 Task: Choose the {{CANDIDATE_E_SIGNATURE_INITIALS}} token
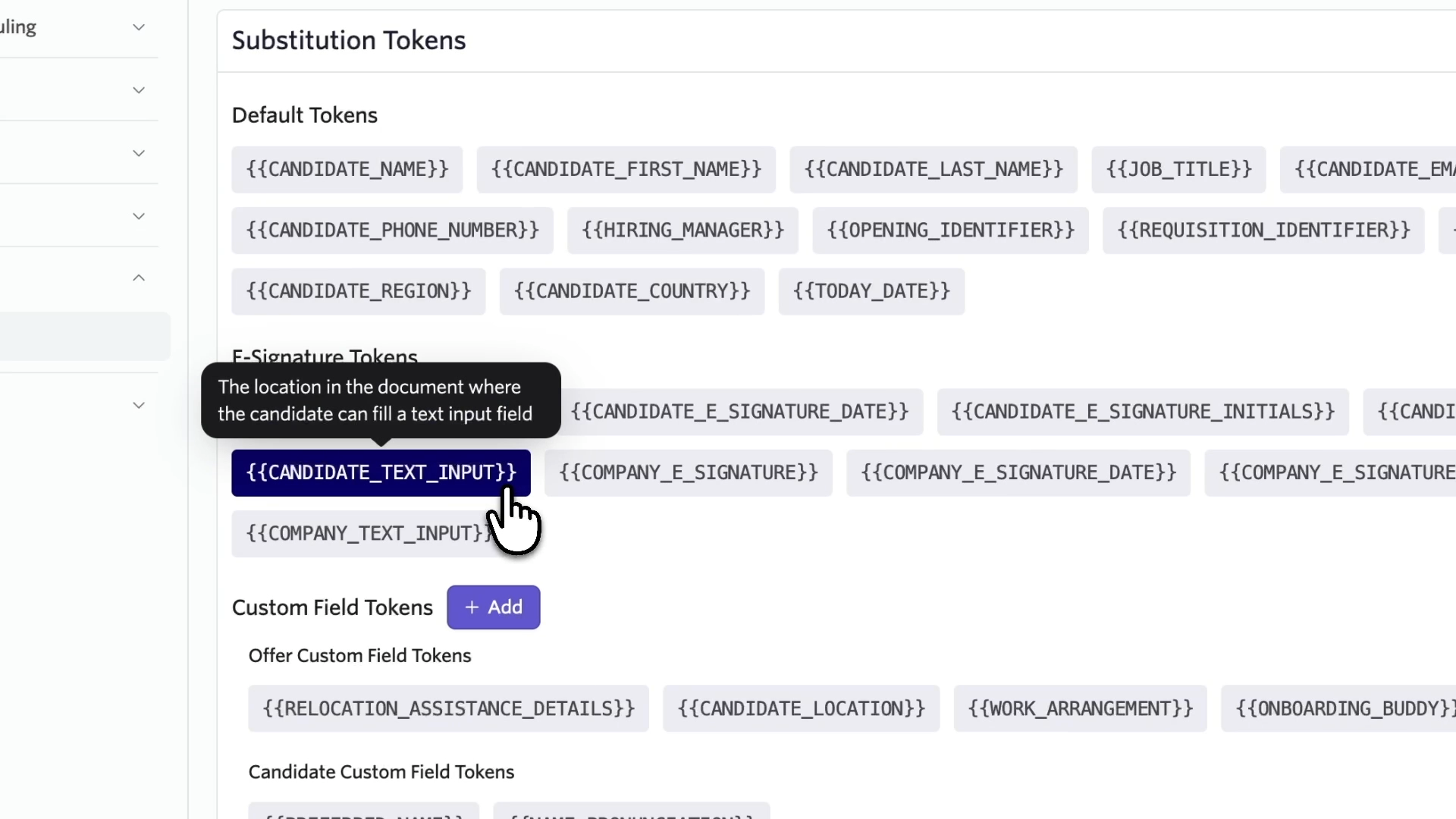[x=1142, y=412]
